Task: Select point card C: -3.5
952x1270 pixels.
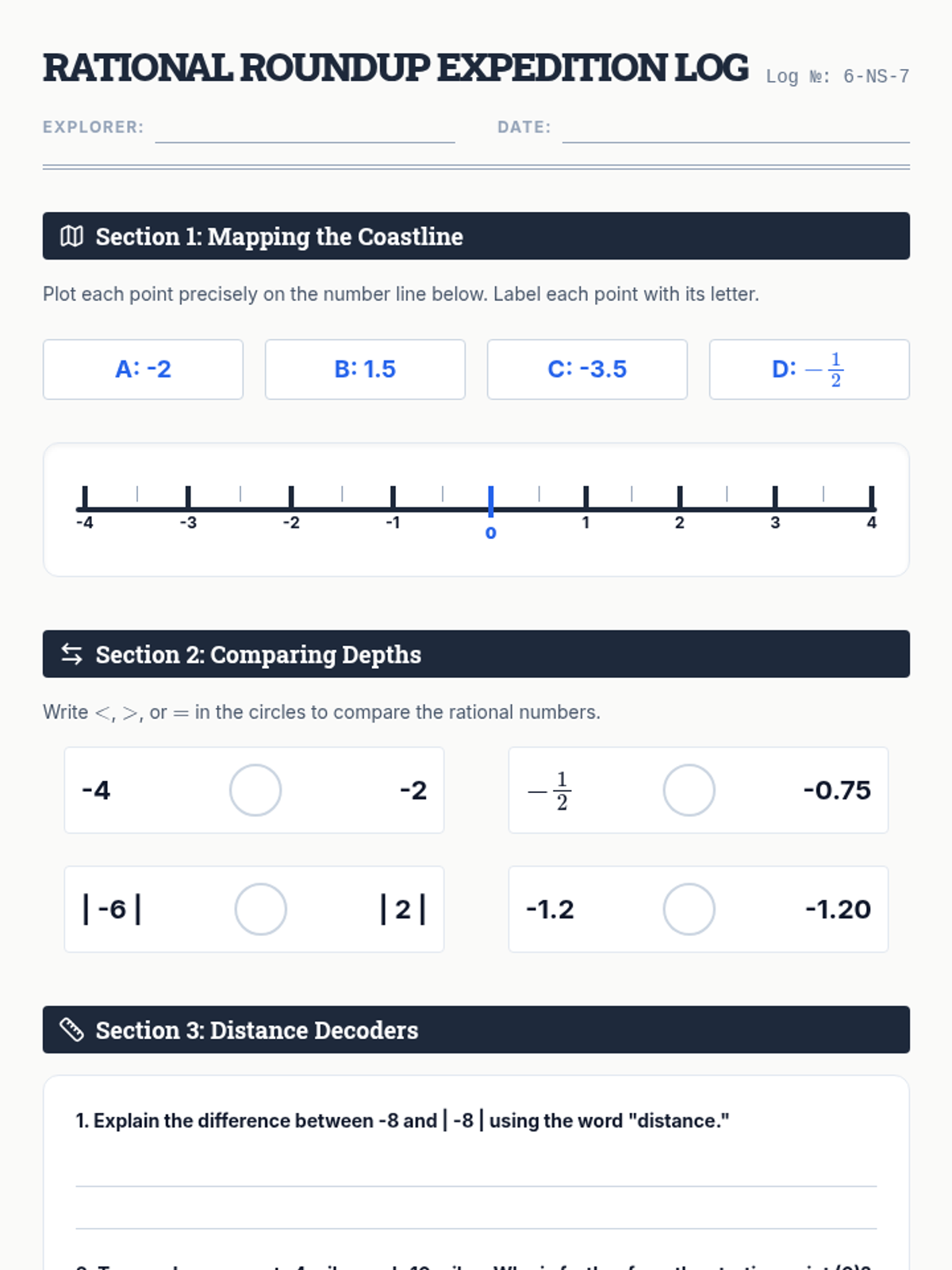Action: point(587,369)
